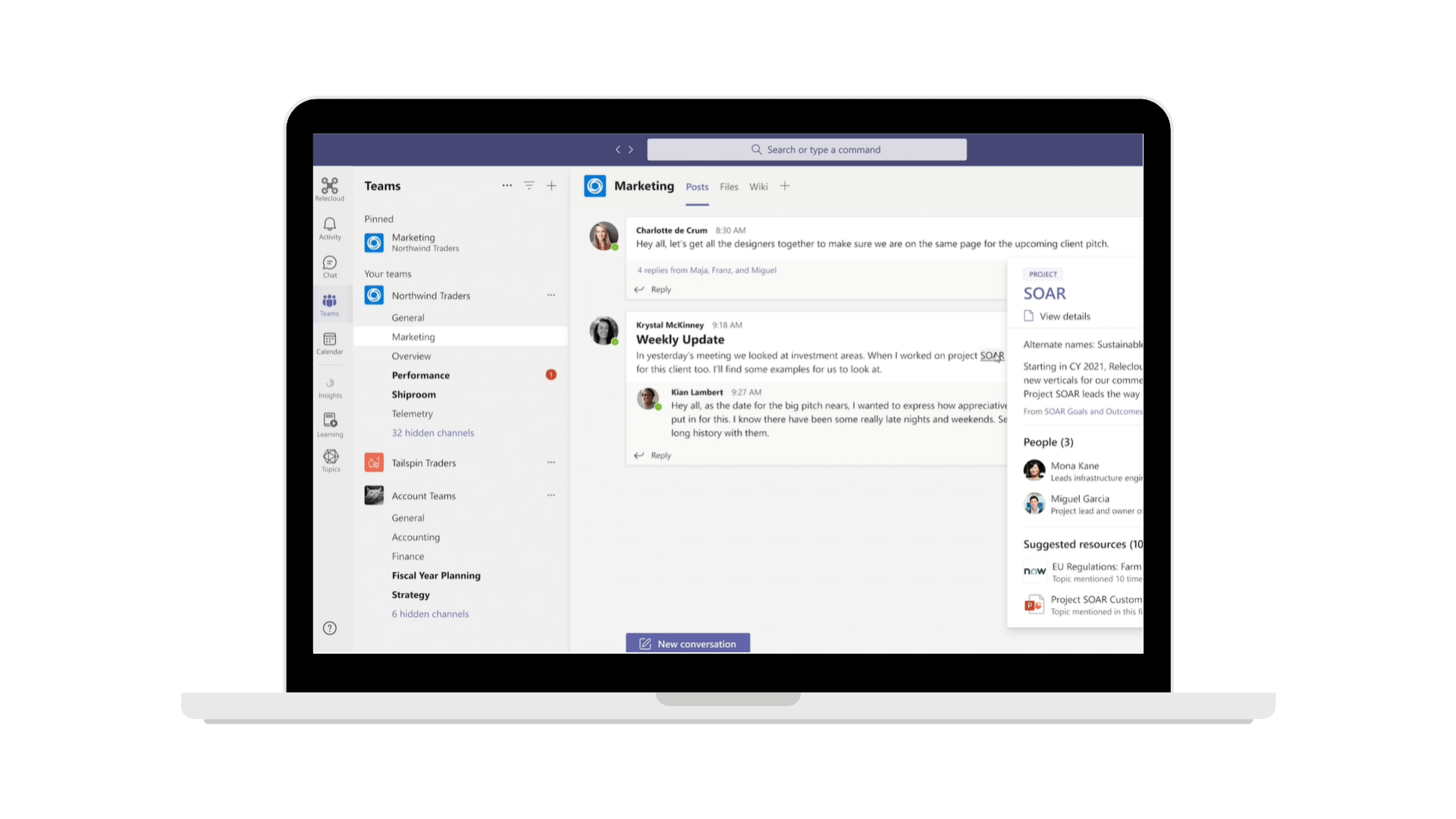The image size is (1456, 819).
Task: Click the search or type a command field
Action: point(807,149)
